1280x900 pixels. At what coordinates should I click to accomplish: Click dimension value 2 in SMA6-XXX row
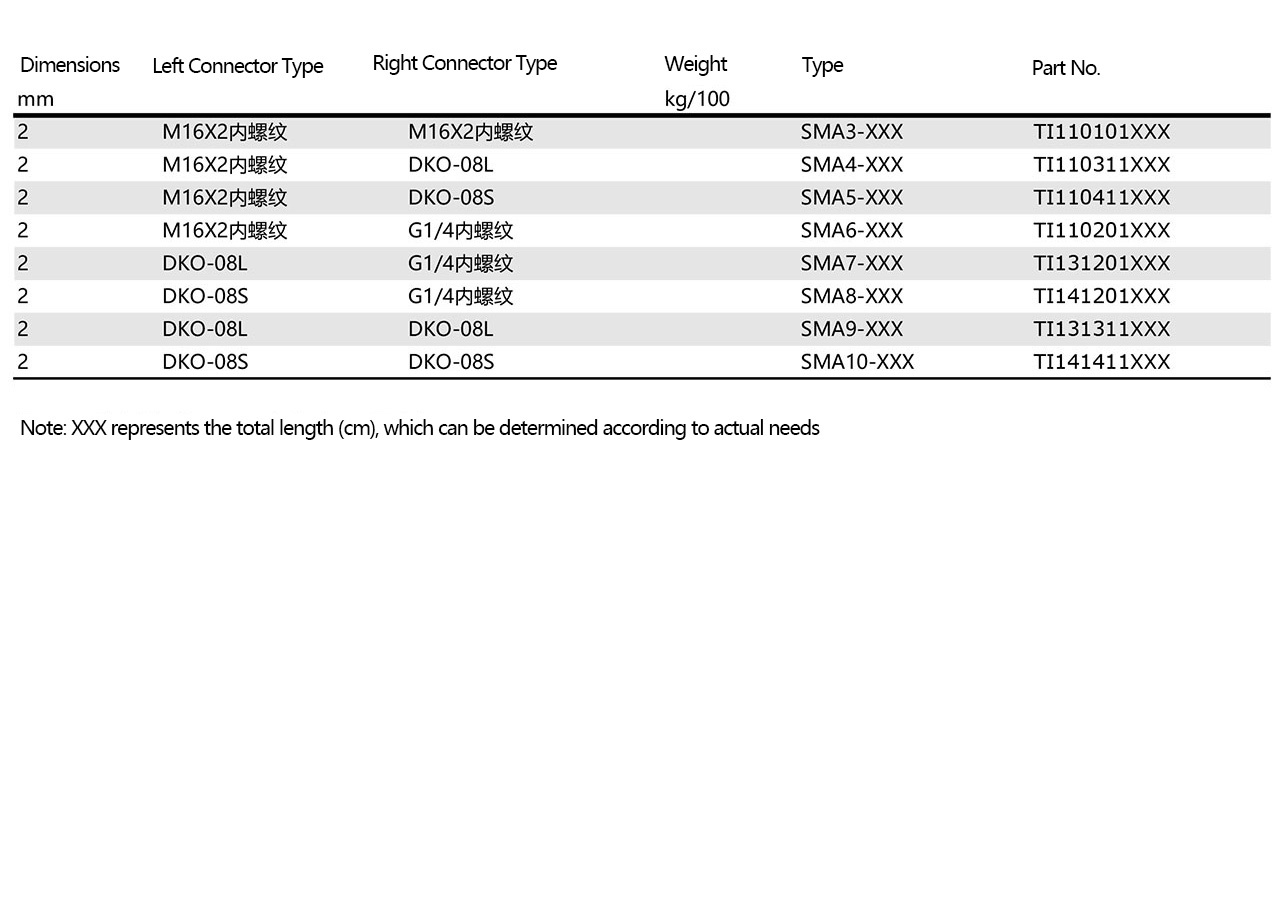(23, 231)
